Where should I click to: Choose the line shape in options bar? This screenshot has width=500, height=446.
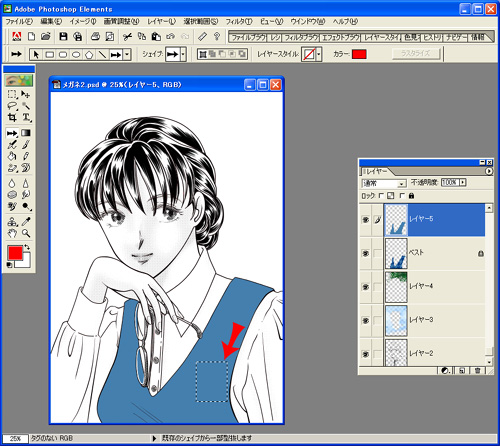(x=102, y=54)
